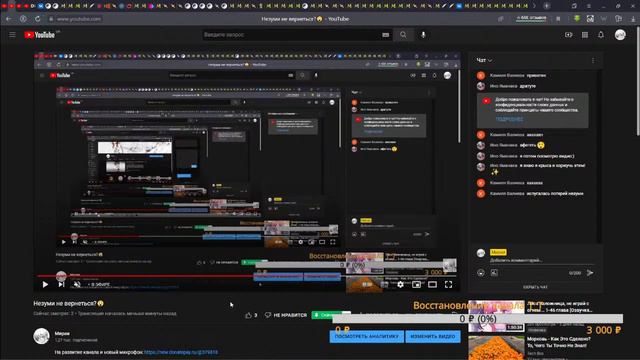Click ПОСМОТРЕТЬ АНАЛИТИКУ button
Image resolution: width=640 pixels, height=360 pixels.
coord(367,337)
